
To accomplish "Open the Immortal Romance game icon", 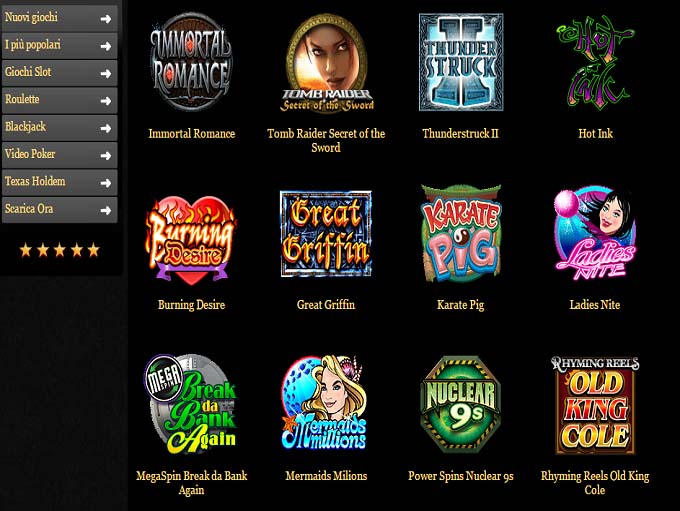I will pyautogui.click(x=191, y=62).
